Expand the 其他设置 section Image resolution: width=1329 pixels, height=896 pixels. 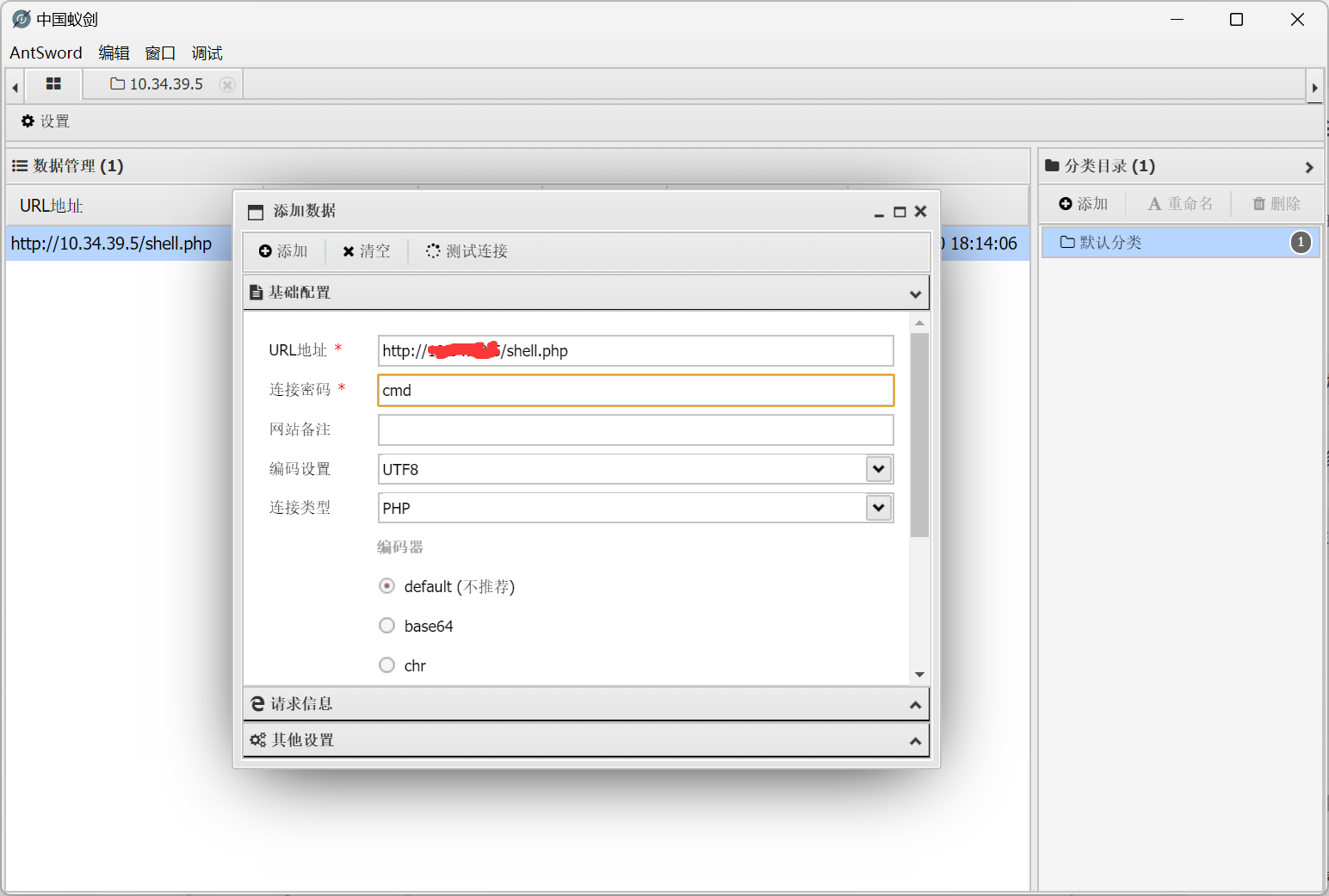coord(586,740)
